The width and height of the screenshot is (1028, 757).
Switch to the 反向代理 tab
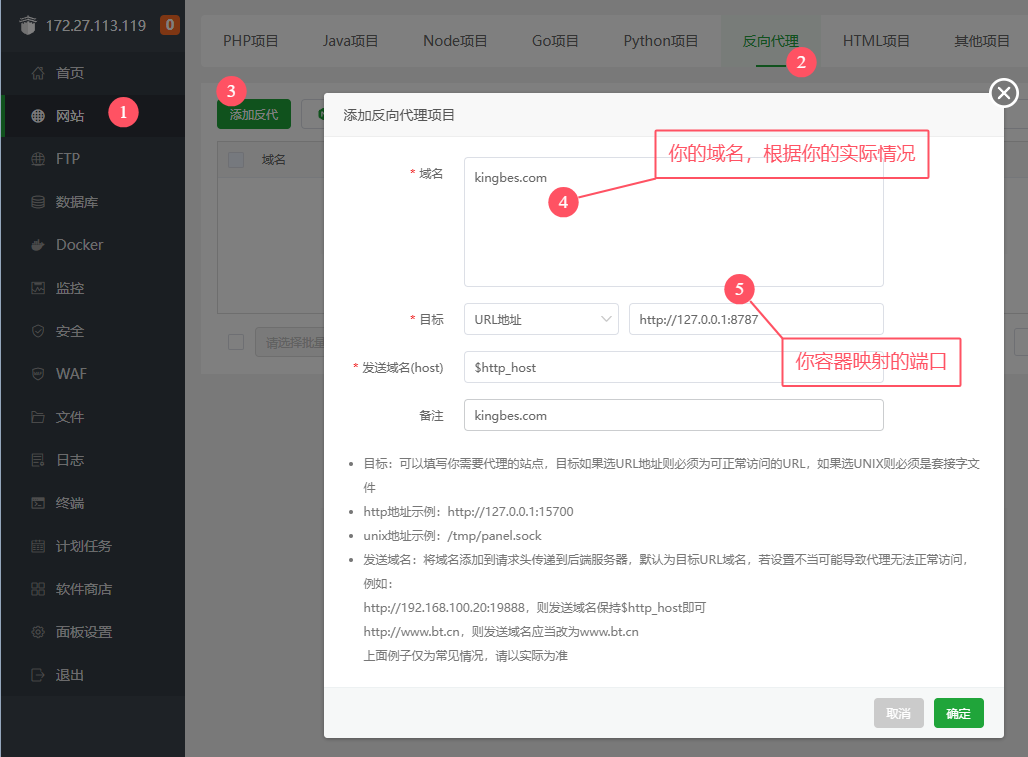pyautogui.click(x=770, y=41)
